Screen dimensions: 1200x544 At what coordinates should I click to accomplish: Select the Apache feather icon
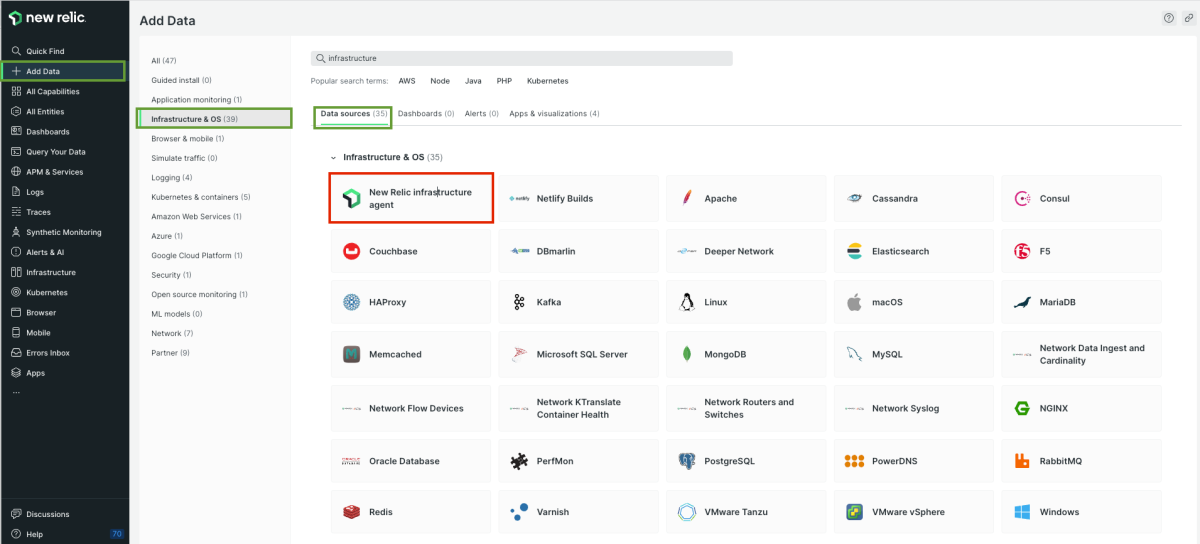tap(686, 198)
